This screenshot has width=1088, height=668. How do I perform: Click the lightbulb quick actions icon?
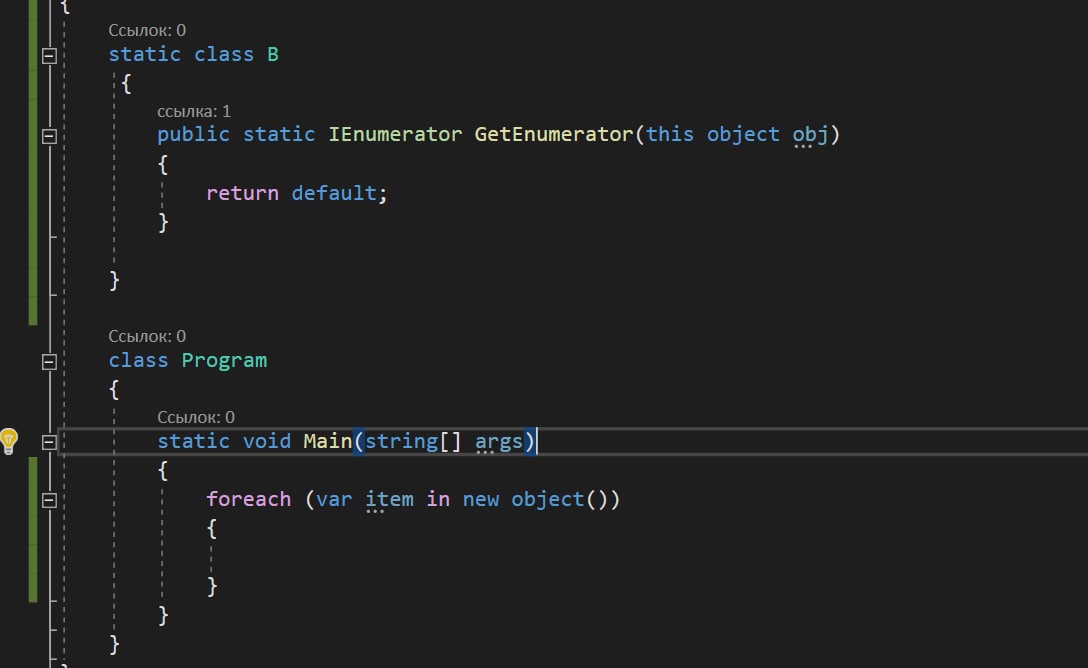(x=9, y=440)
